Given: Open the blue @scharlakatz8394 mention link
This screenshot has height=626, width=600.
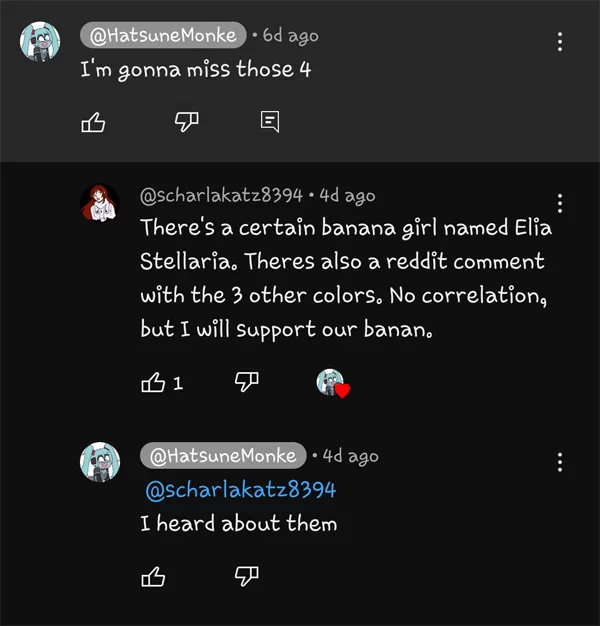Looking at the screenshot, I should click(240, 490).
